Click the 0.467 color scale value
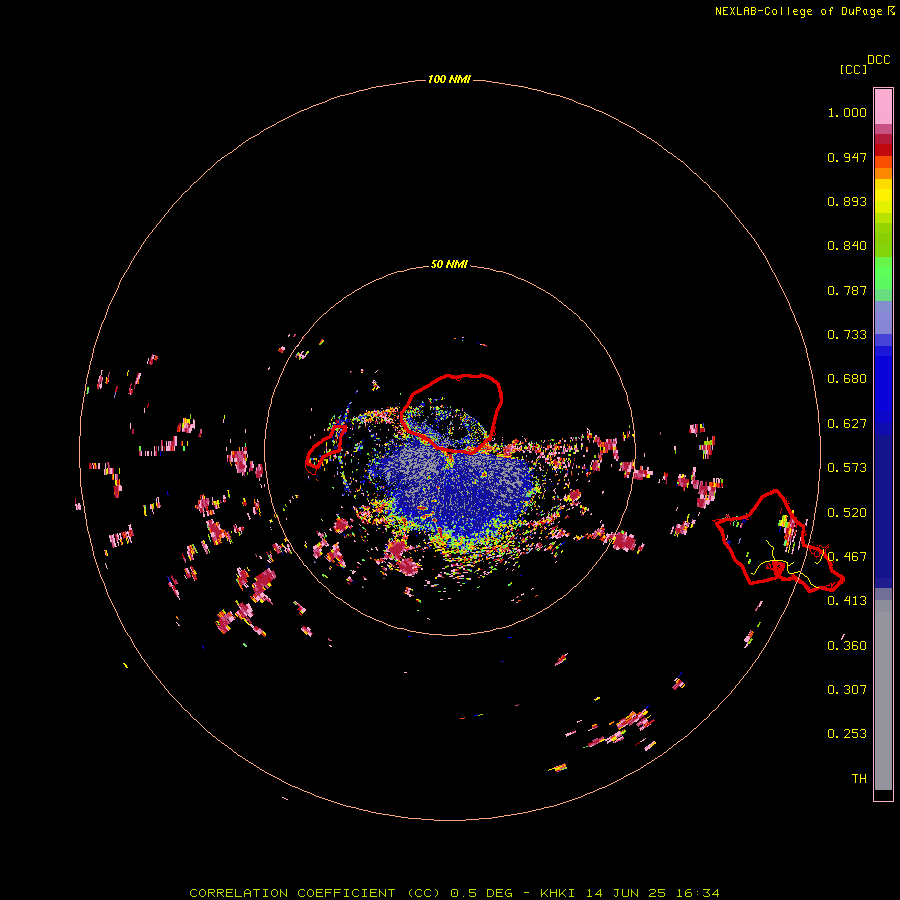This screenshot has width=900, height=900. click(x=847, y=557)
